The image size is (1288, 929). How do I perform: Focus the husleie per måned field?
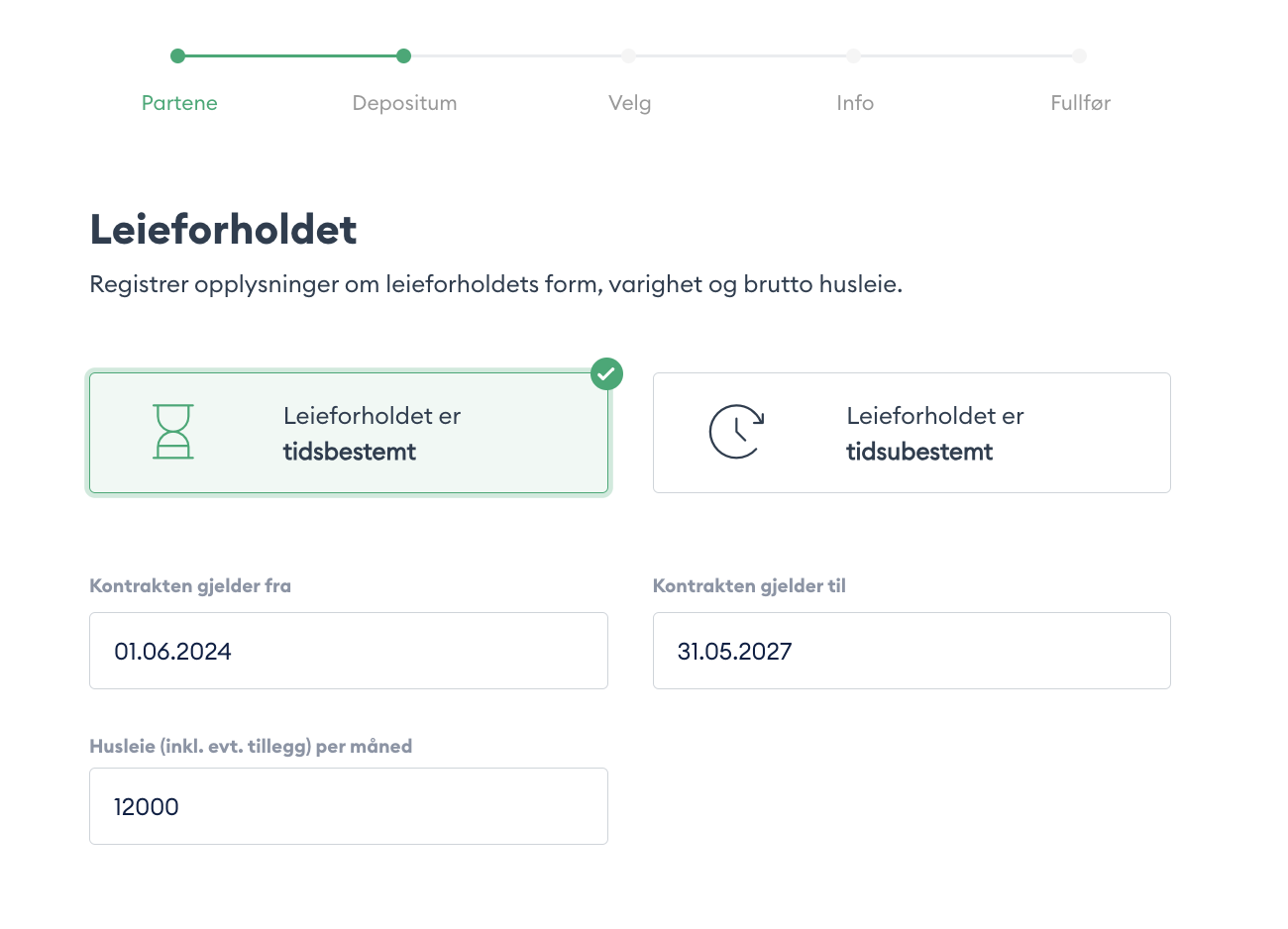[349, 806]
